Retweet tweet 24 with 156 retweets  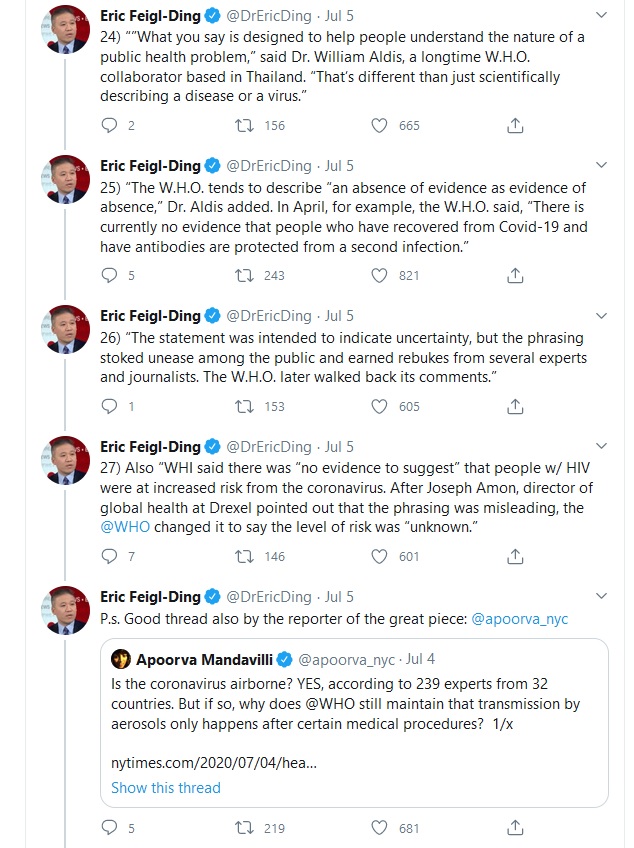coord(245,125)
